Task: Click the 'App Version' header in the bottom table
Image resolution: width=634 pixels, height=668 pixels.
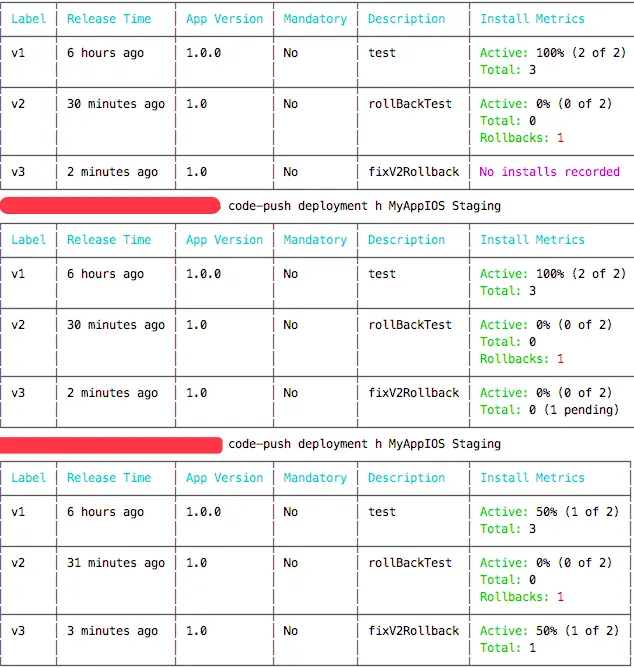Action: (x=225, y=478)
